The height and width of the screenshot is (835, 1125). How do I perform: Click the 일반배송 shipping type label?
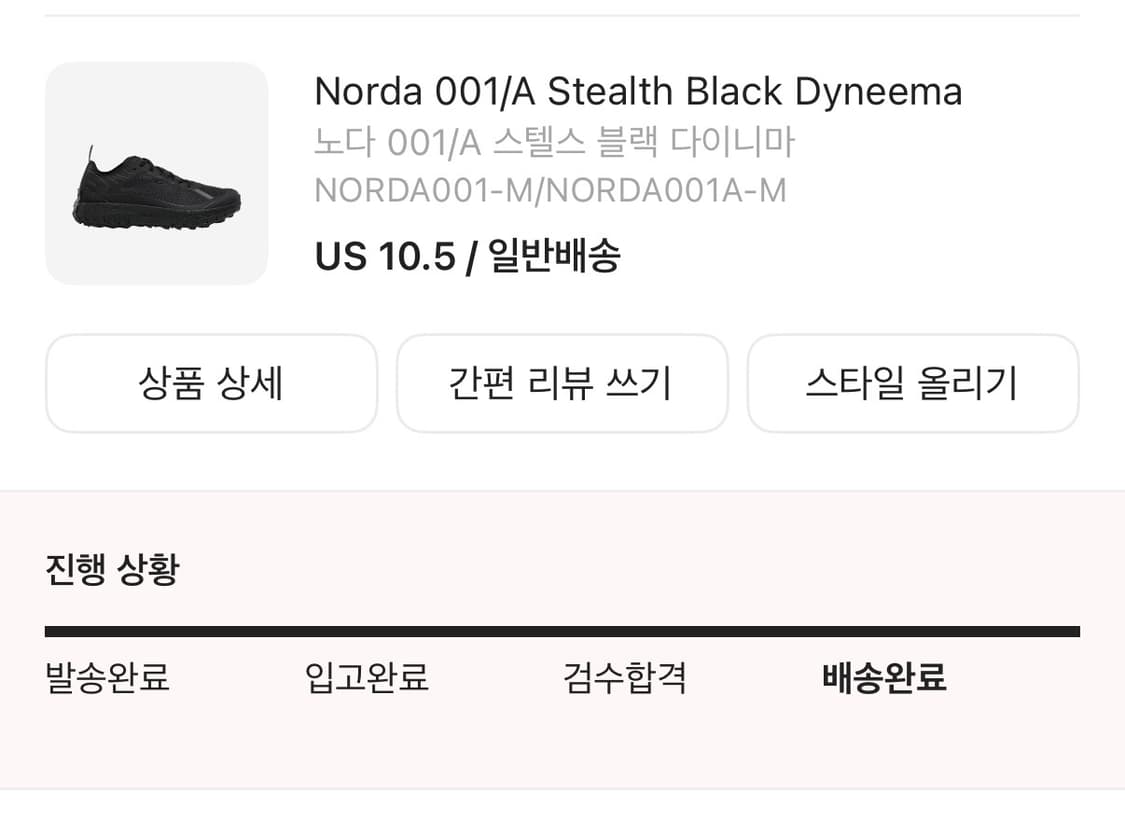[x=553, y=255]
